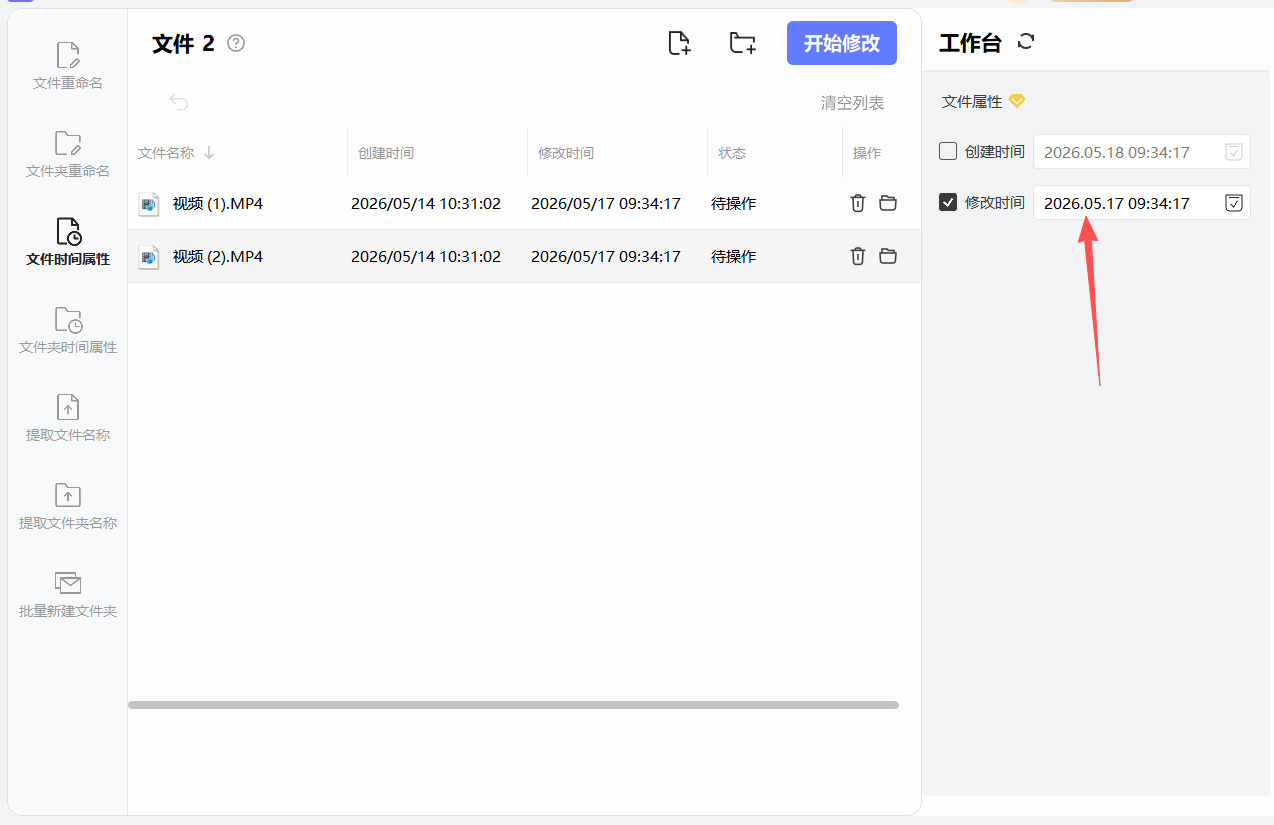Click the 创建时间 date input field

point(1142,152)
